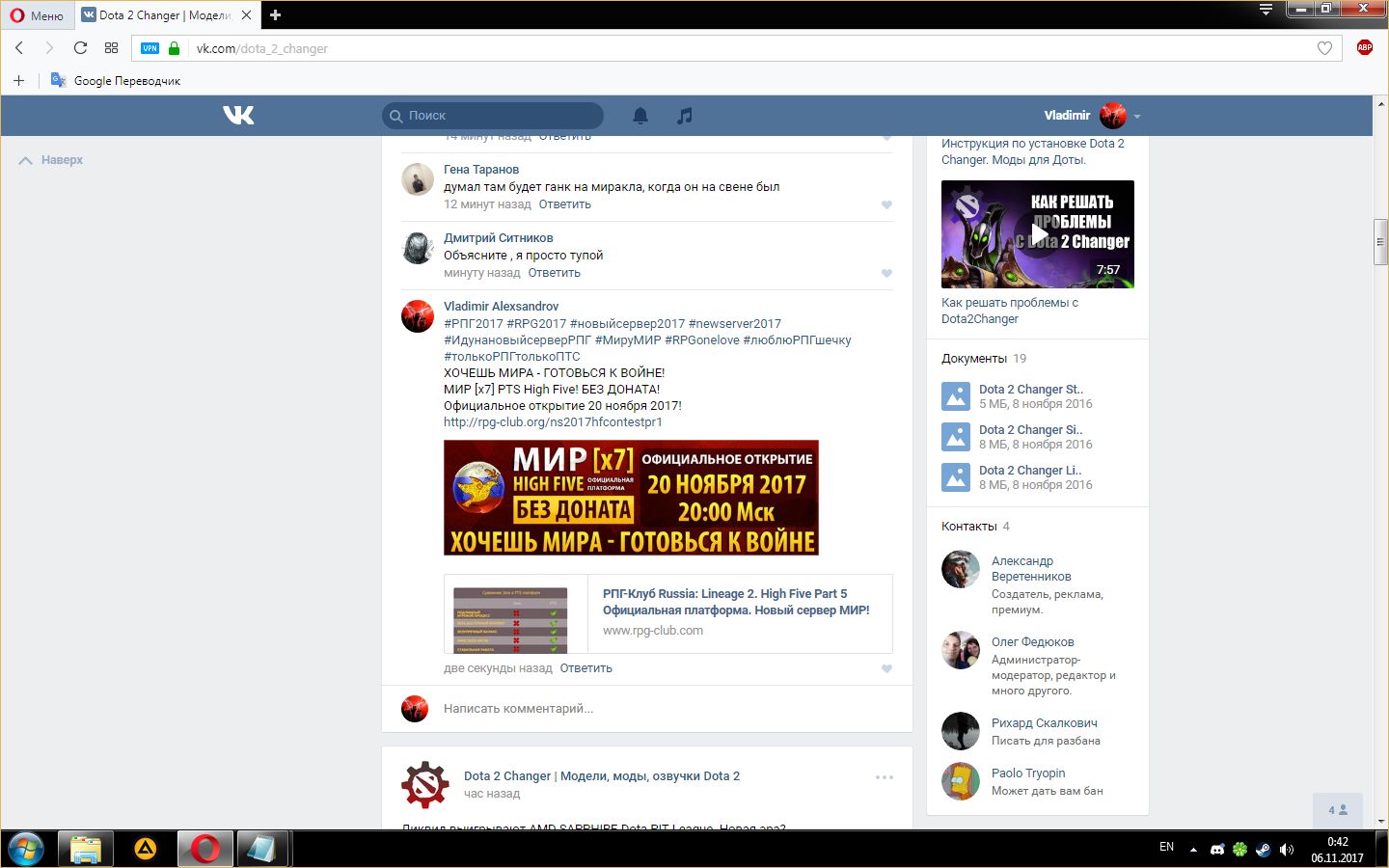The height and width of the screenshot is (868, 1389).
Task: Reload the page in Opera
Action: [x=81, y=48]
